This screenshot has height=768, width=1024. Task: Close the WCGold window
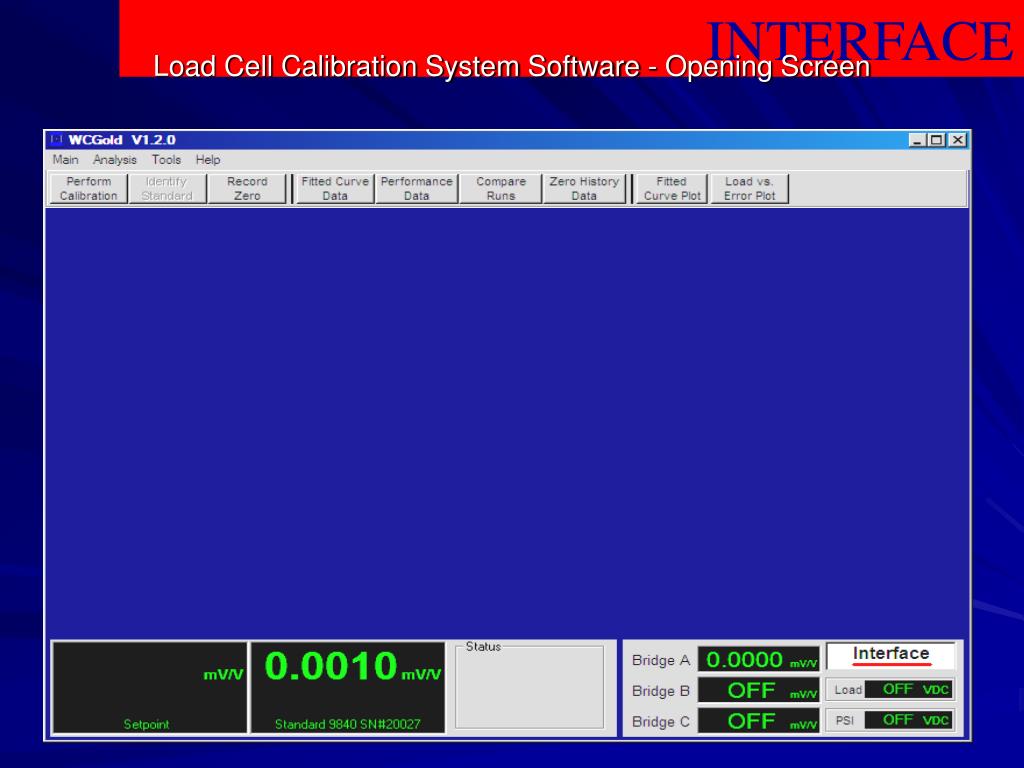957,140
